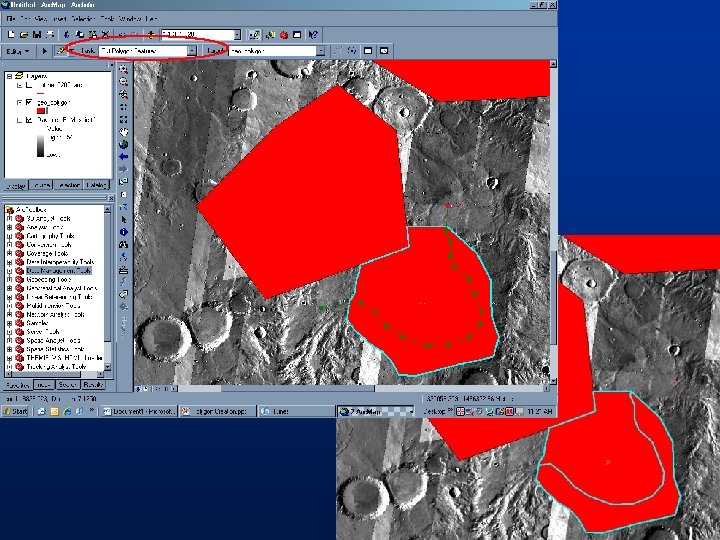
Task: Expand the Data Management Tools toolbox
Action: click(x=9, y=271)
